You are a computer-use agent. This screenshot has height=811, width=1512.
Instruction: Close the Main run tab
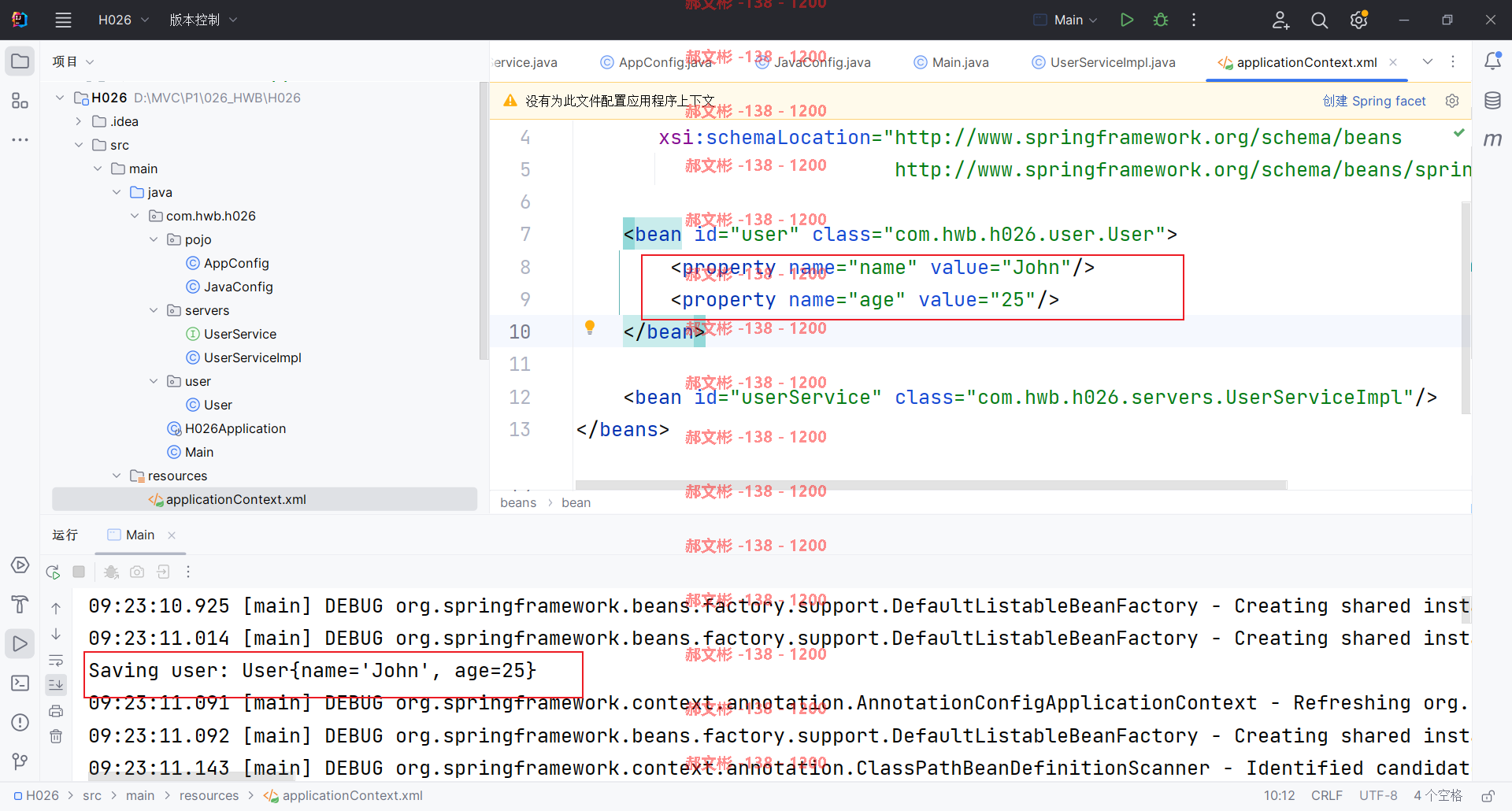[172, 535]
